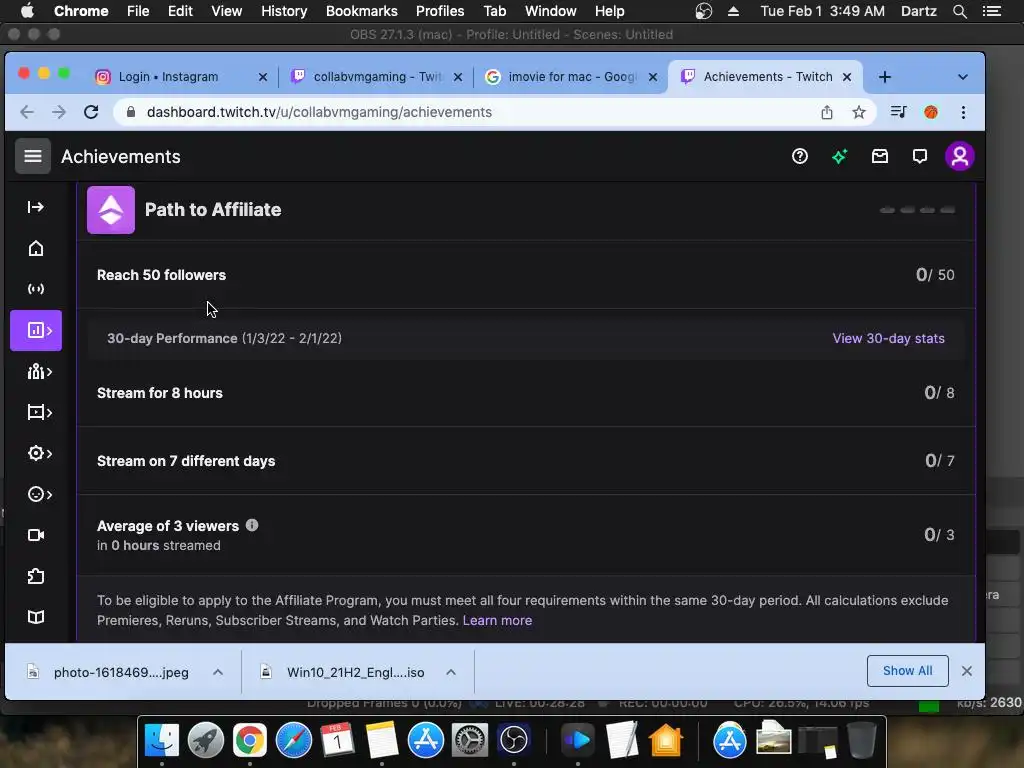Screen dimensions: 1024x768
Task: Open the File menu in menu bar
Action: tap(137, 11)
